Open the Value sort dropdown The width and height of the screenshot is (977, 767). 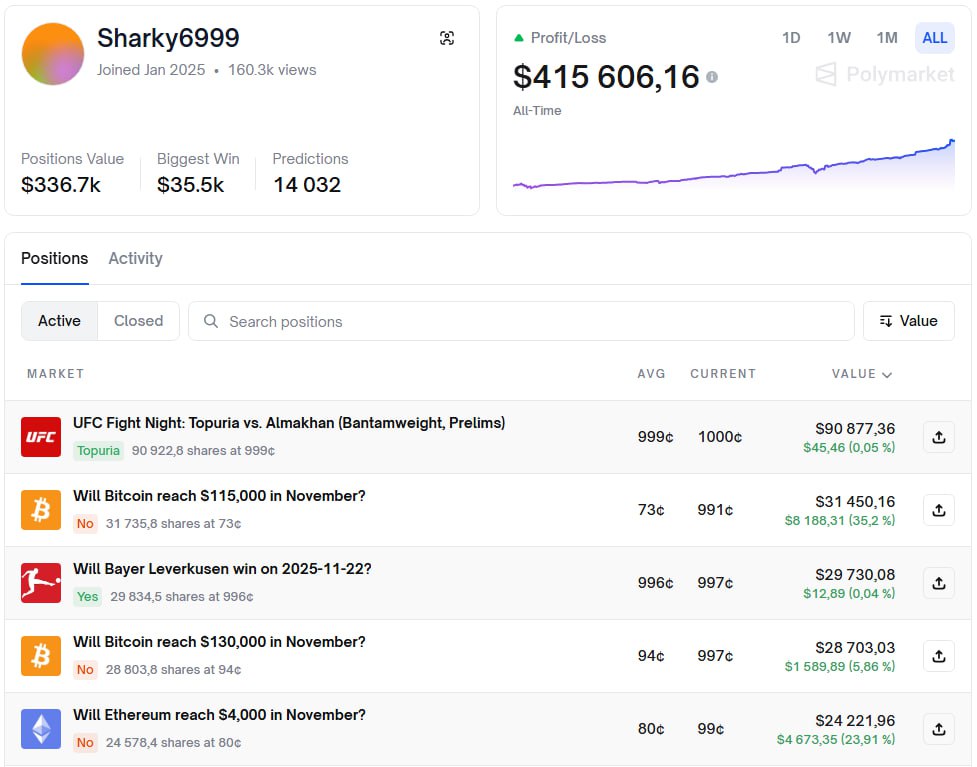point(908,321)
